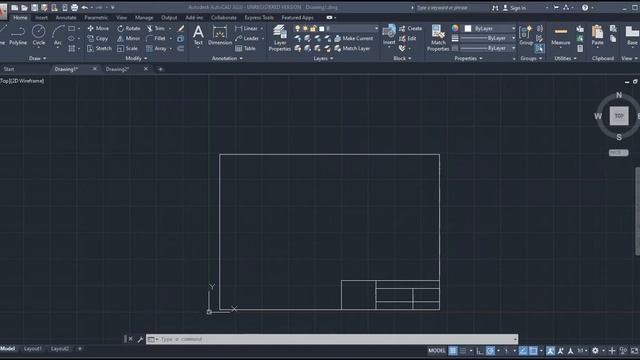640x360 pixels.
Task: Open the Dimension tool
Action: [220, 35]
